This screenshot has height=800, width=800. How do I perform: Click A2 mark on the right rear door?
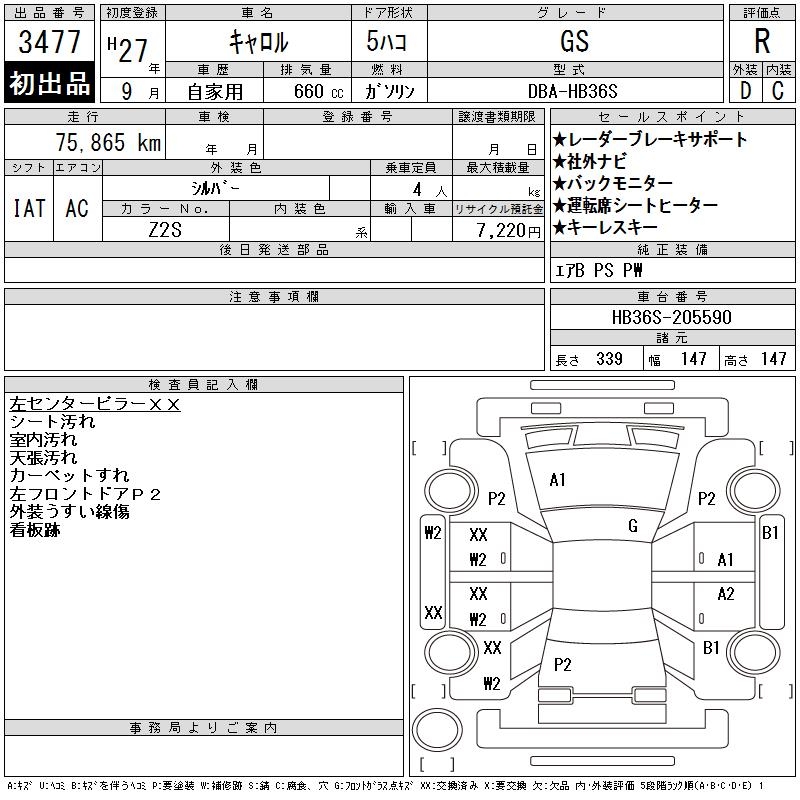(x=726, y=594)
